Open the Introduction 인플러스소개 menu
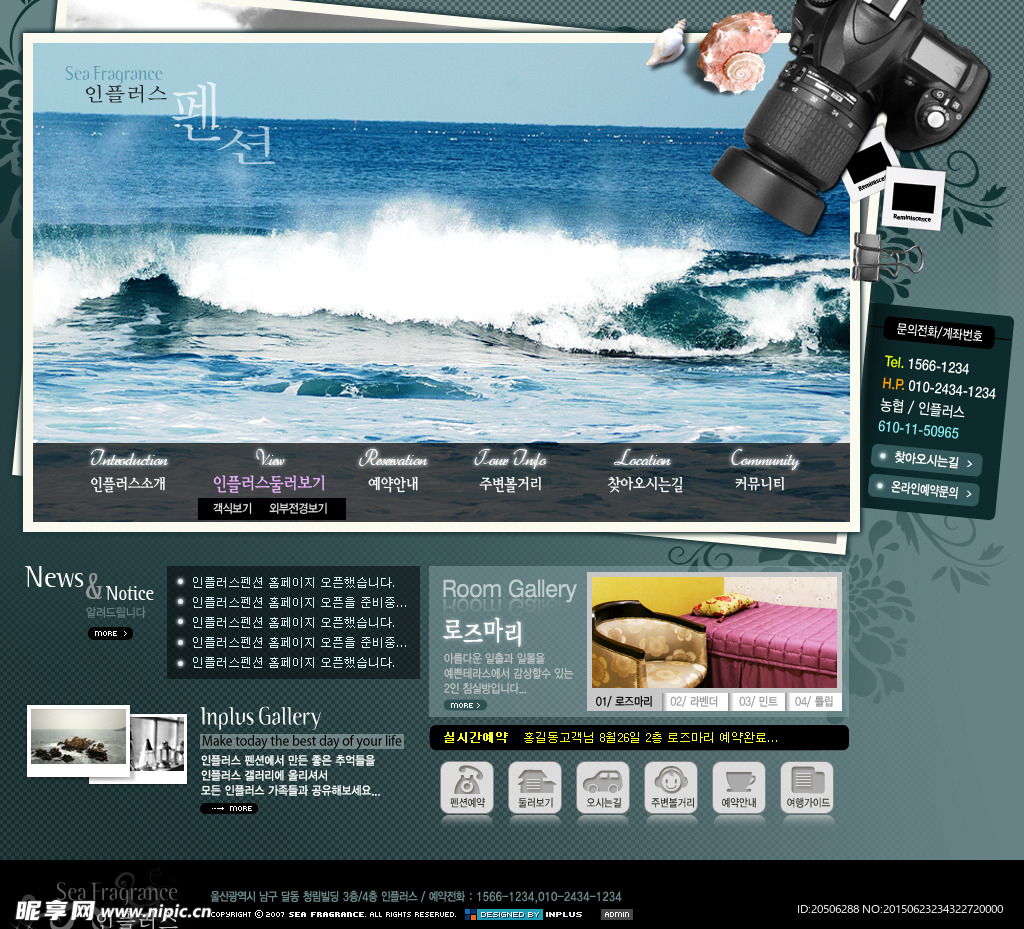Viewport: 1024px width, 929px height. [129, 471]
